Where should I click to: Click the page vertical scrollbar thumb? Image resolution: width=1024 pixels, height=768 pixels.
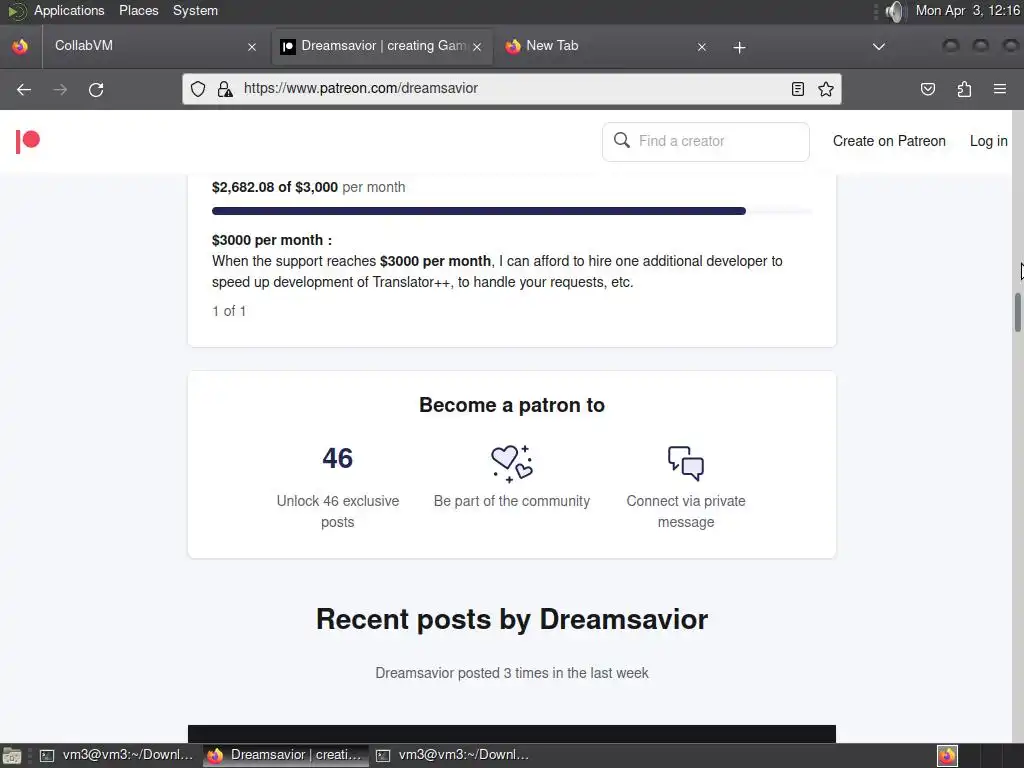pos(1017,313)
